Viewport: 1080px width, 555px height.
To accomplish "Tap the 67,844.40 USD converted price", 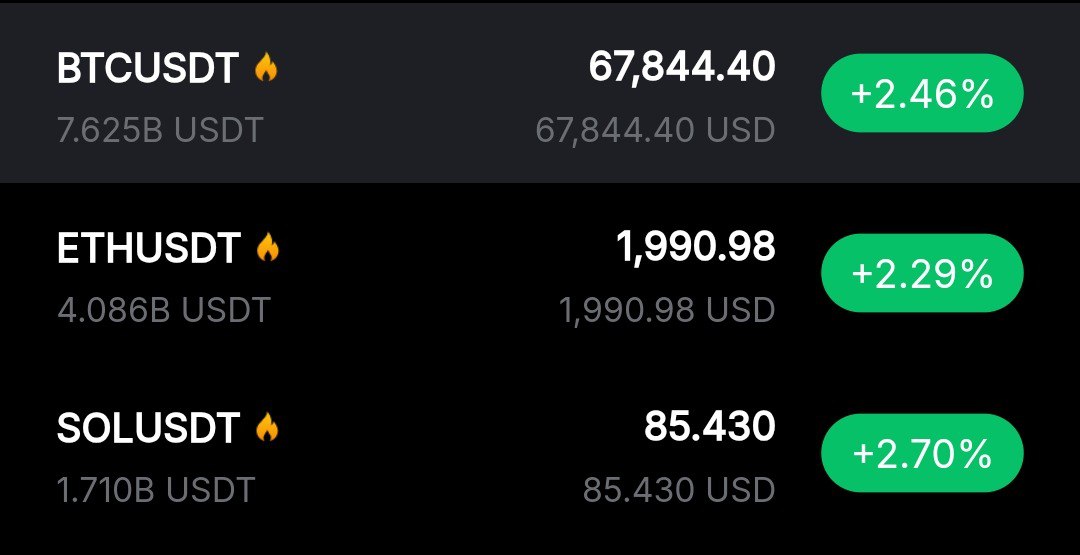I will point(655,130).
